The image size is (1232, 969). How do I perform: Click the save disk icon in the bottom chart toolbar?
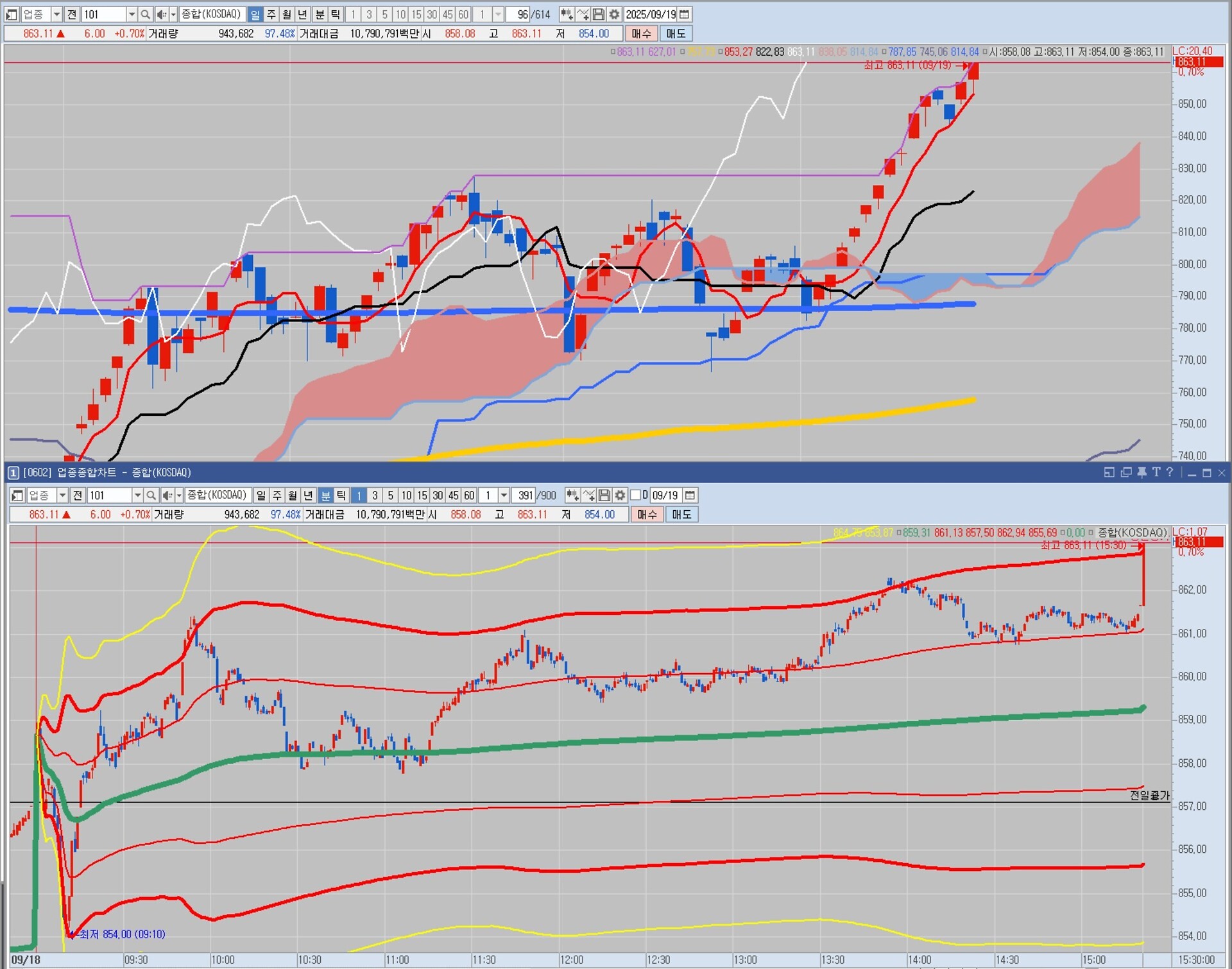click(x=604, y=495)
